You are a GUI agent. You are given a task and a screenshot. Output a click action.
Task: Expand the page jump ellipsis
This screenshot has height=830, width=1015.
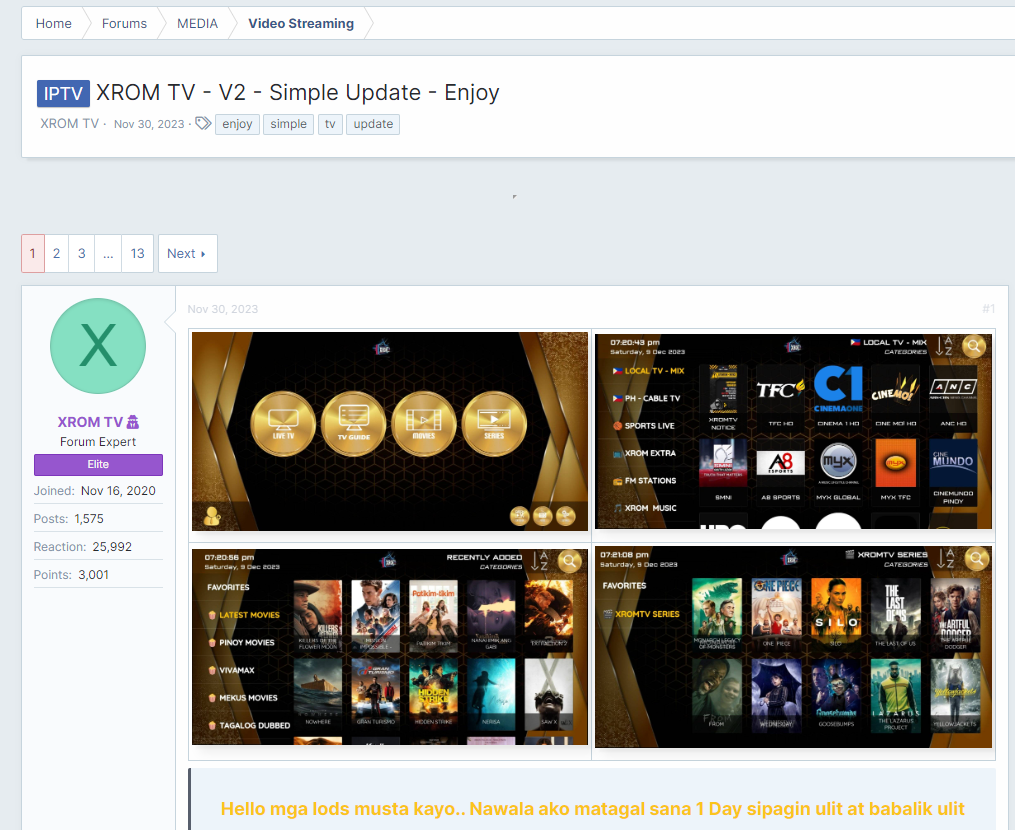point(108,253)
